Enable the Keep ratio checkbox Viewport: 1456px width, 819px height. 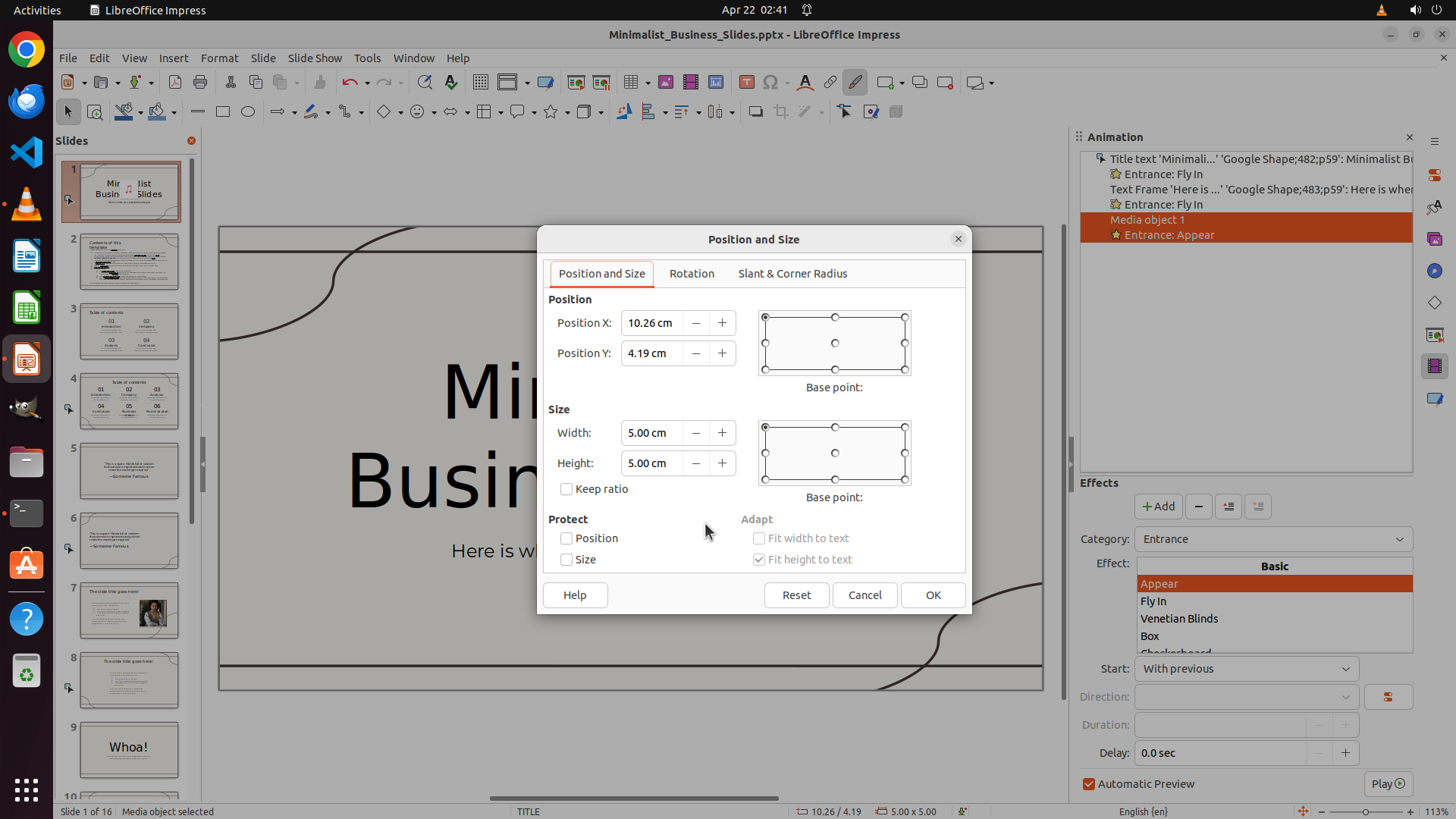pos(566,489)
